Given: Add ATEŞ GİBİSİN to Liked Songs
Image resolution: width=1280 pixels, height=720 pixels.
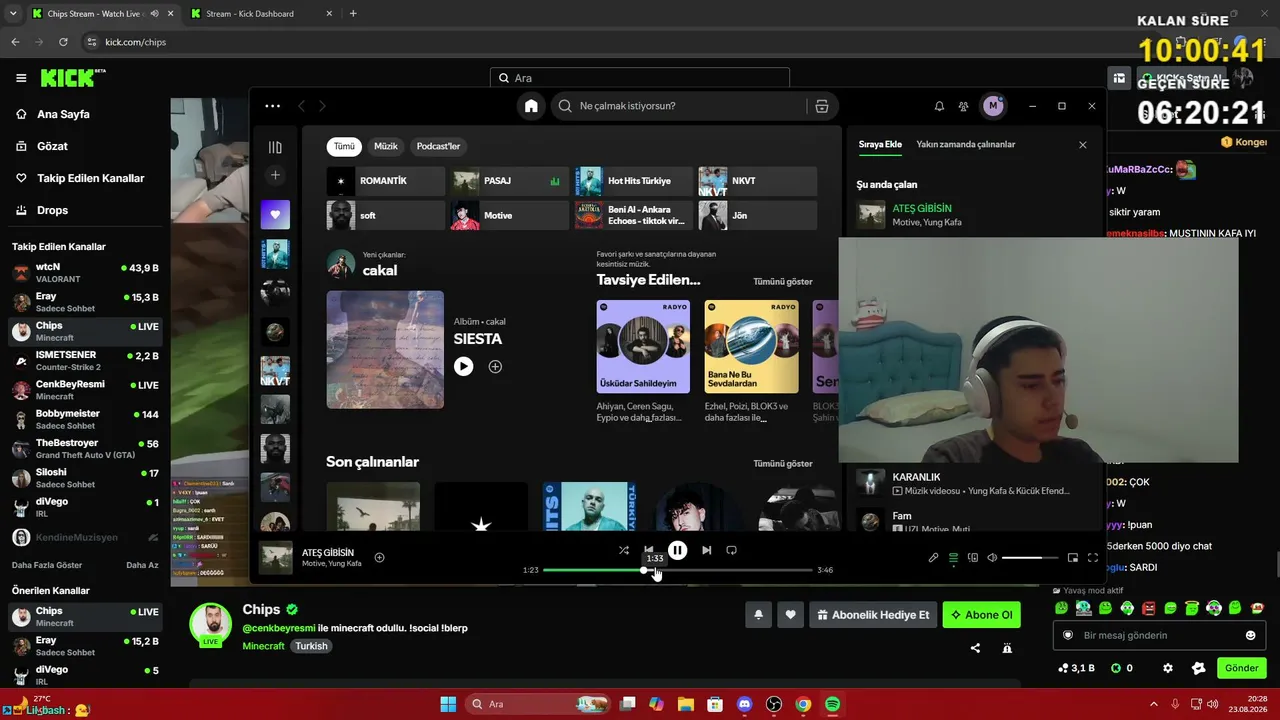Looking at the screenshot, I should pos(379,557).
